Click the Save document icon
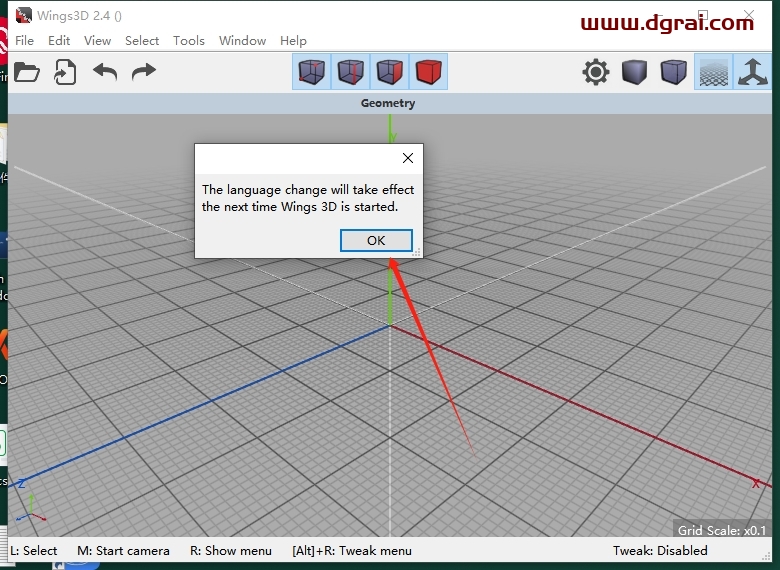 65,72
